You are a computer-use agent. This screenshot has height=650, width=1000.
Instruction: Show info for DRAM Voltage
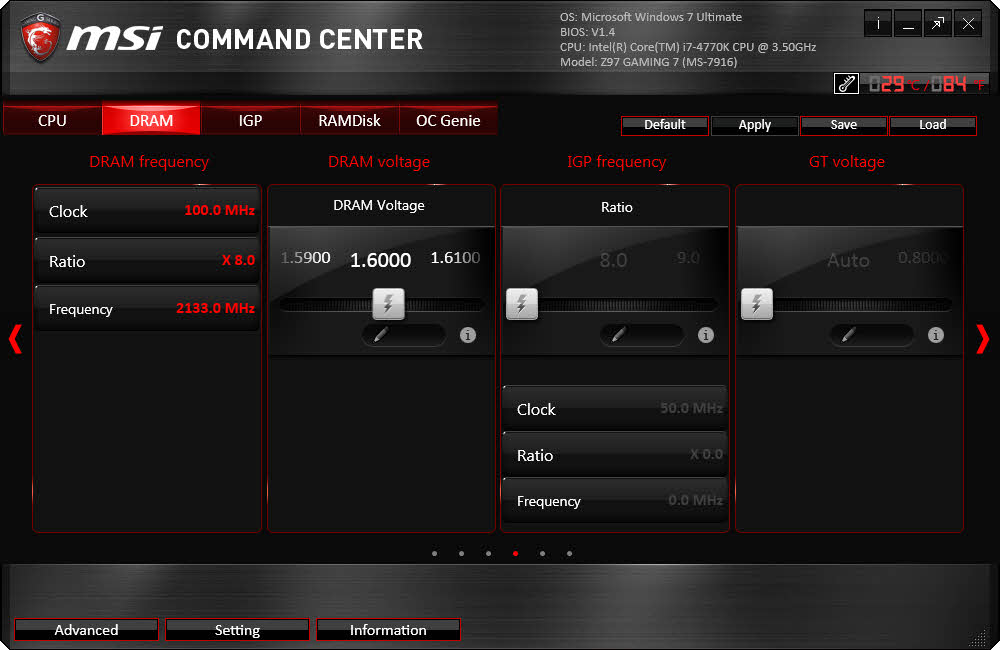point(467,335)
